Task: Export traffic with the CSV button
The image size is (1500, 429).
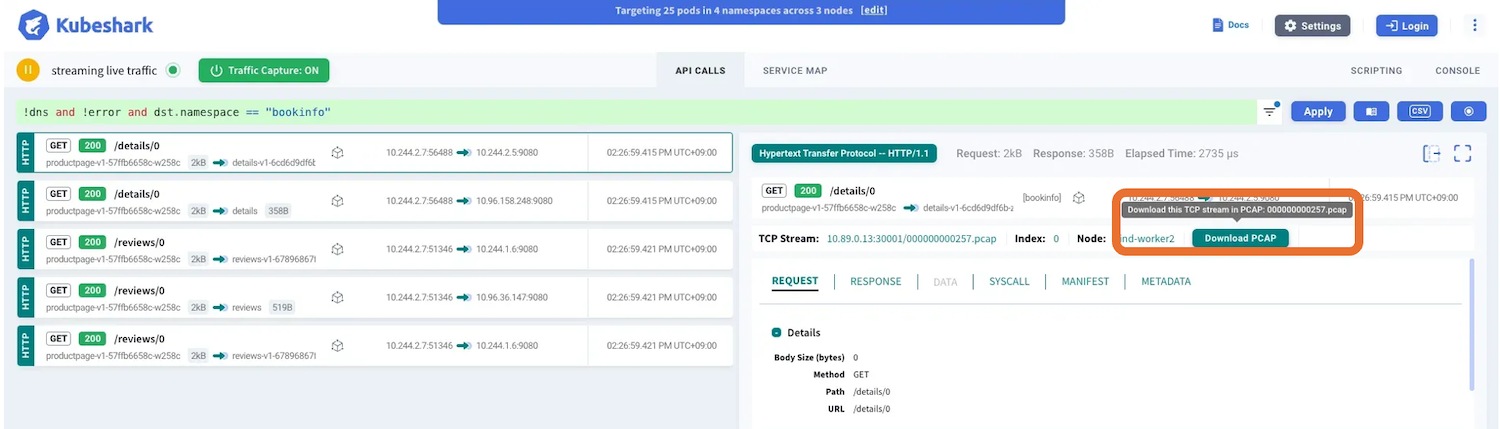Action: point(1419,112)
